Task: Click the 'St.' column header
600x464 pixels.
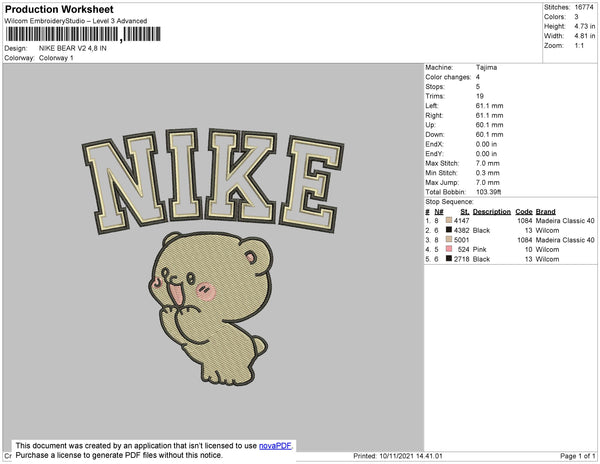Action: 465,212
